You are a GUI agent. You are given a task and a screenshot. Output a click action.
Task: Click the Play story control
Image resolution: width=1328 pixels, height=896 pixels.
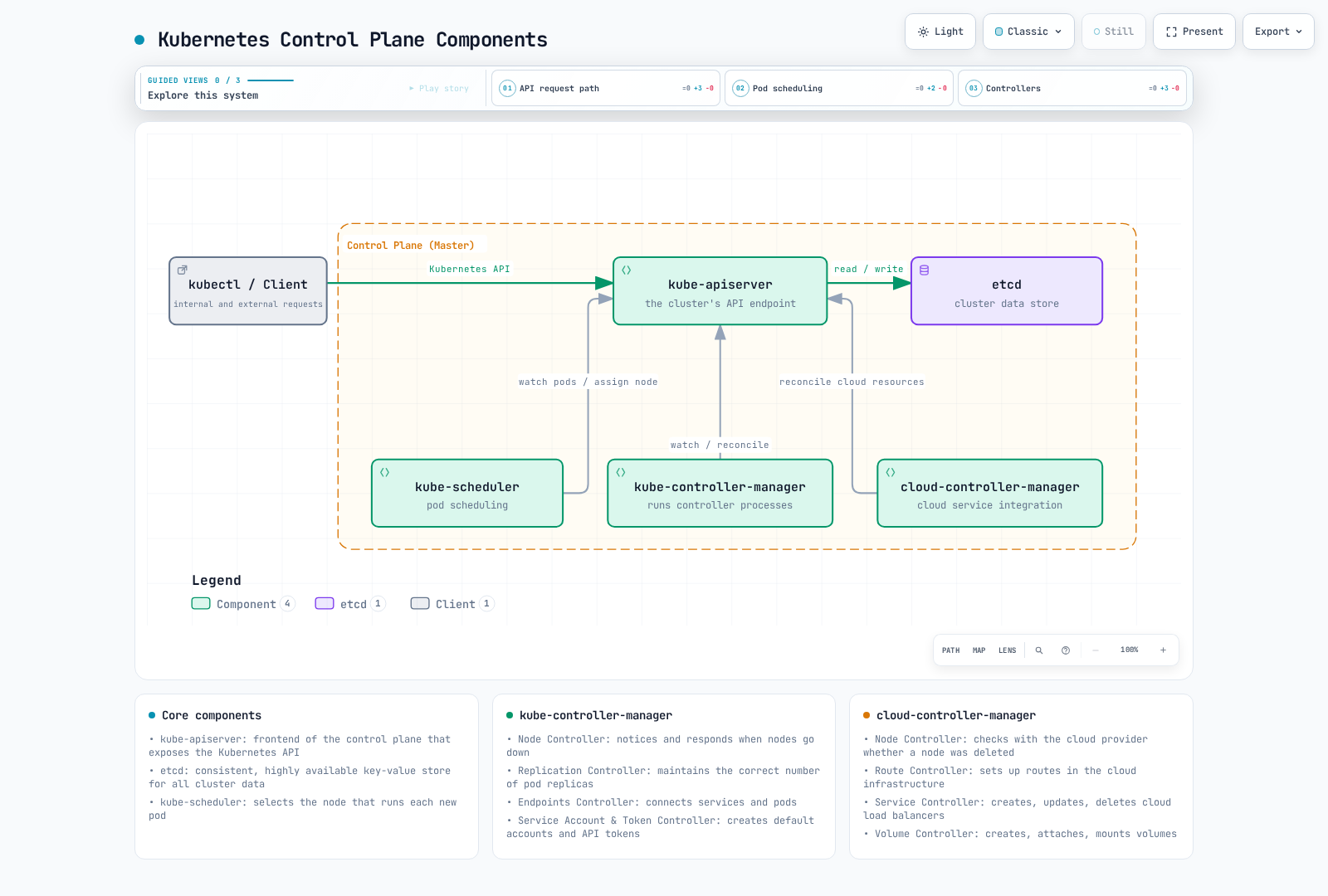click(439, 89)
